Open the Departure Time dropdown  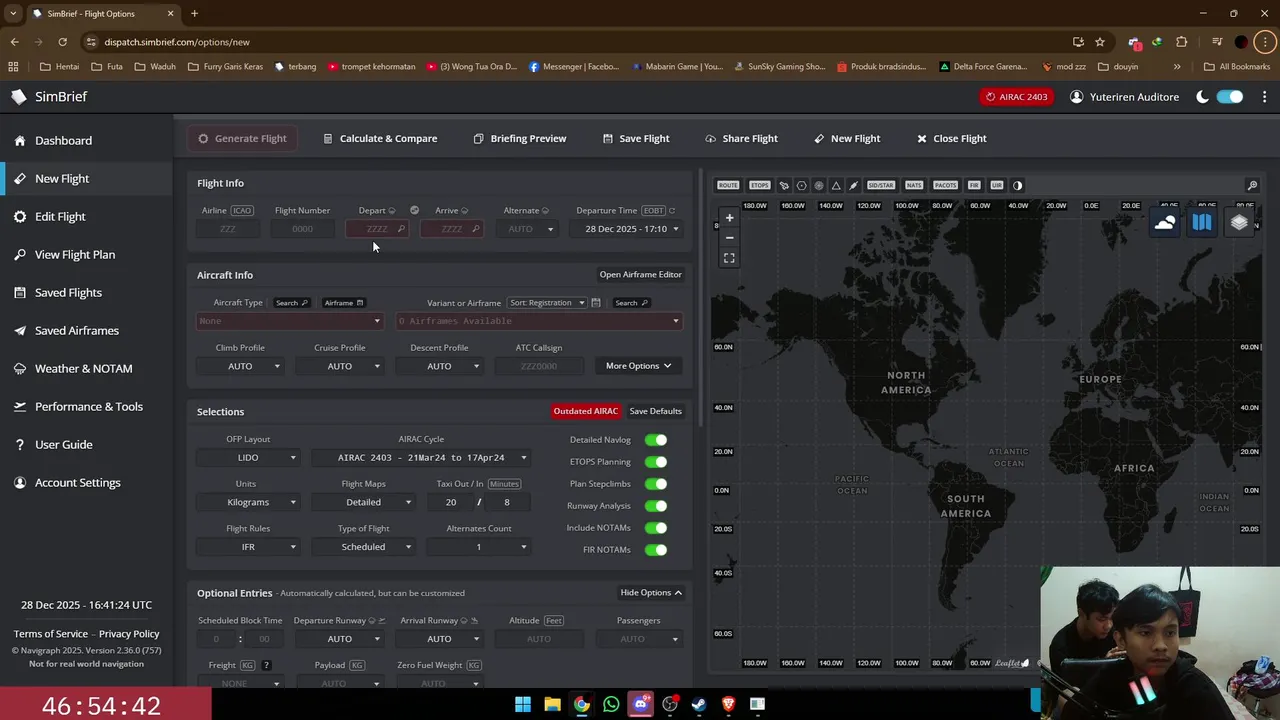627,229
